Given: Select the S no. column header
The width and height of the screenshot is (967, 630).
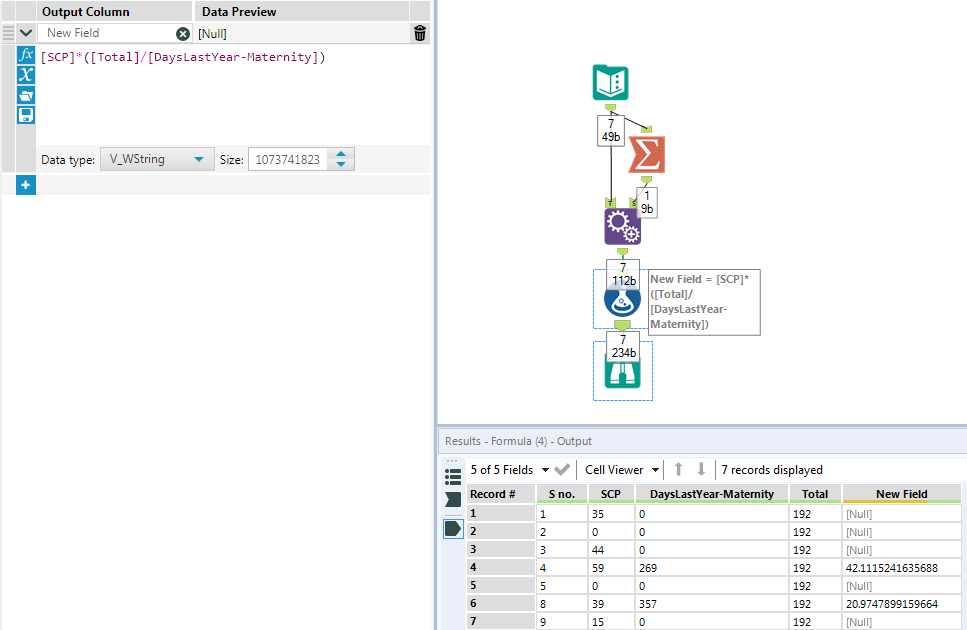Looking at the screenshot, I should point(562,494).
